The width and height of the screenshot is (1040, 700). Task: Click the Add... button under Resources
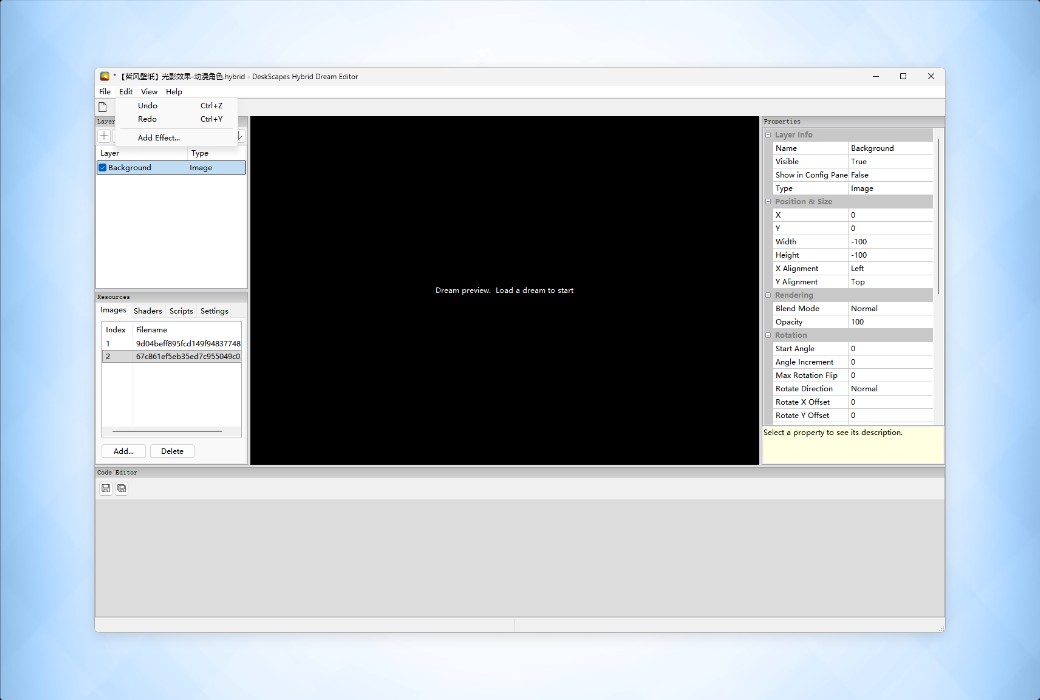coord(123,451)
